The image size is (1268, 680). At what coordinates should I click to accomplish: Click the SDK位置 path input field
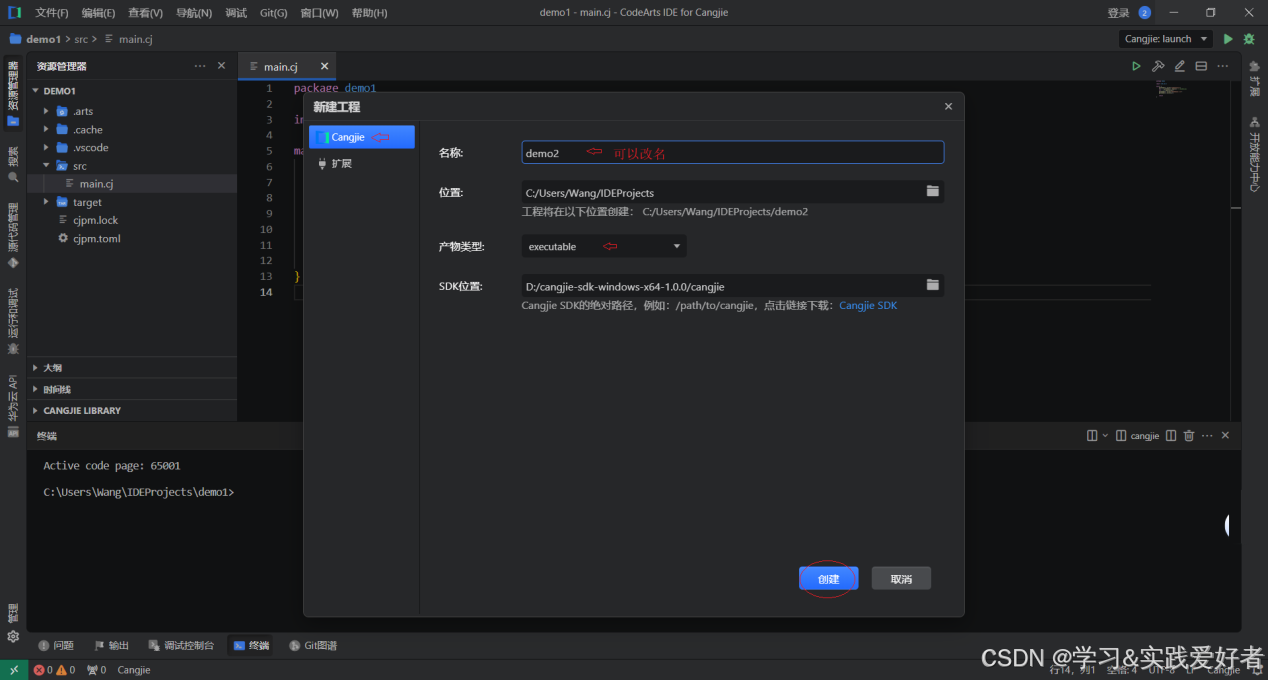(x=721, y=286)
